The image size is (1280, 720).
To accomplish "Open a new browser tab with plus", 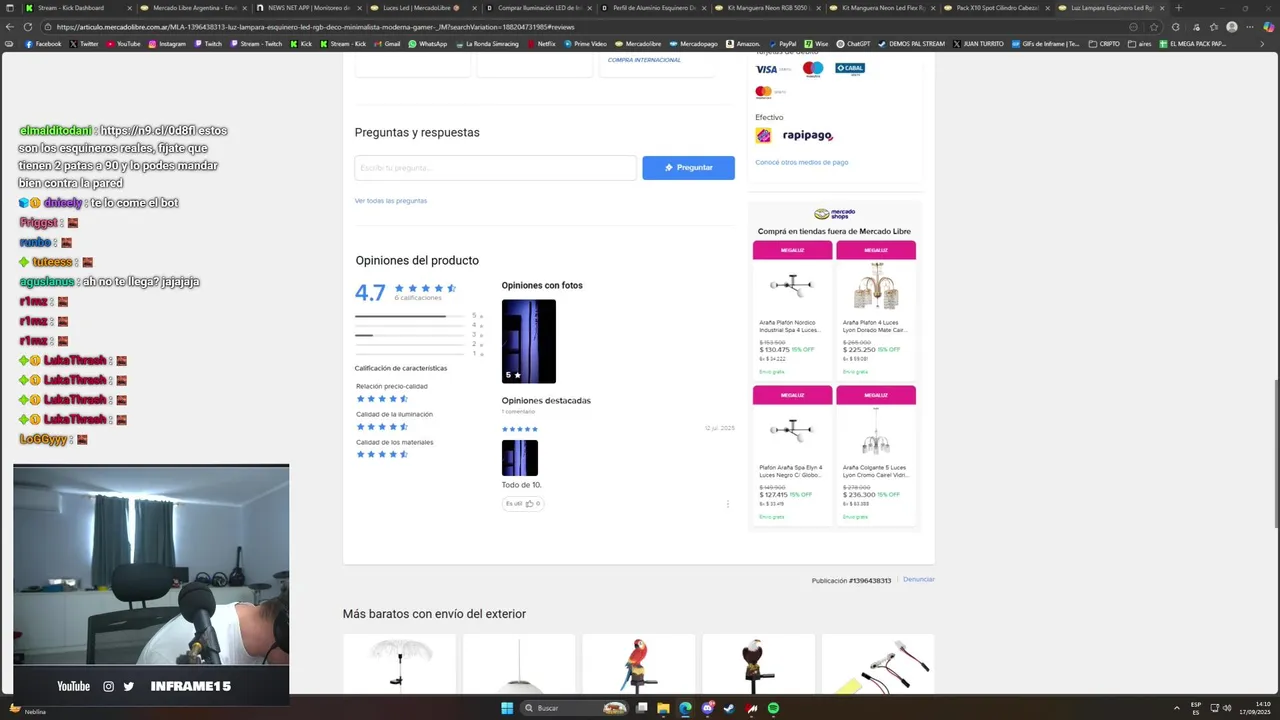I will [x=1177, y=8].
